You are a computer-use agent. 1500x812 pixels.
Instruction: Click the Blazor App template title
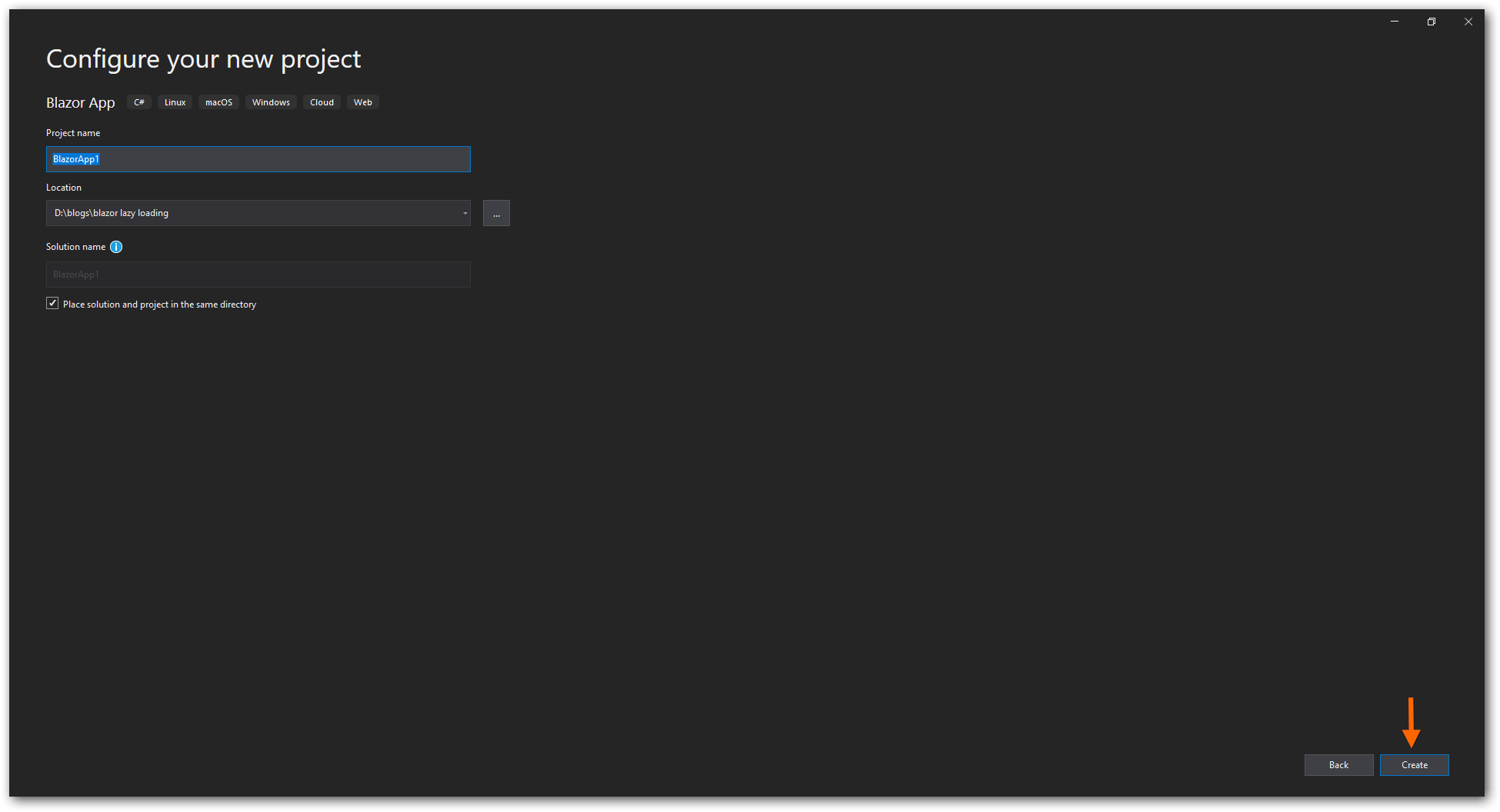(81, 103)
